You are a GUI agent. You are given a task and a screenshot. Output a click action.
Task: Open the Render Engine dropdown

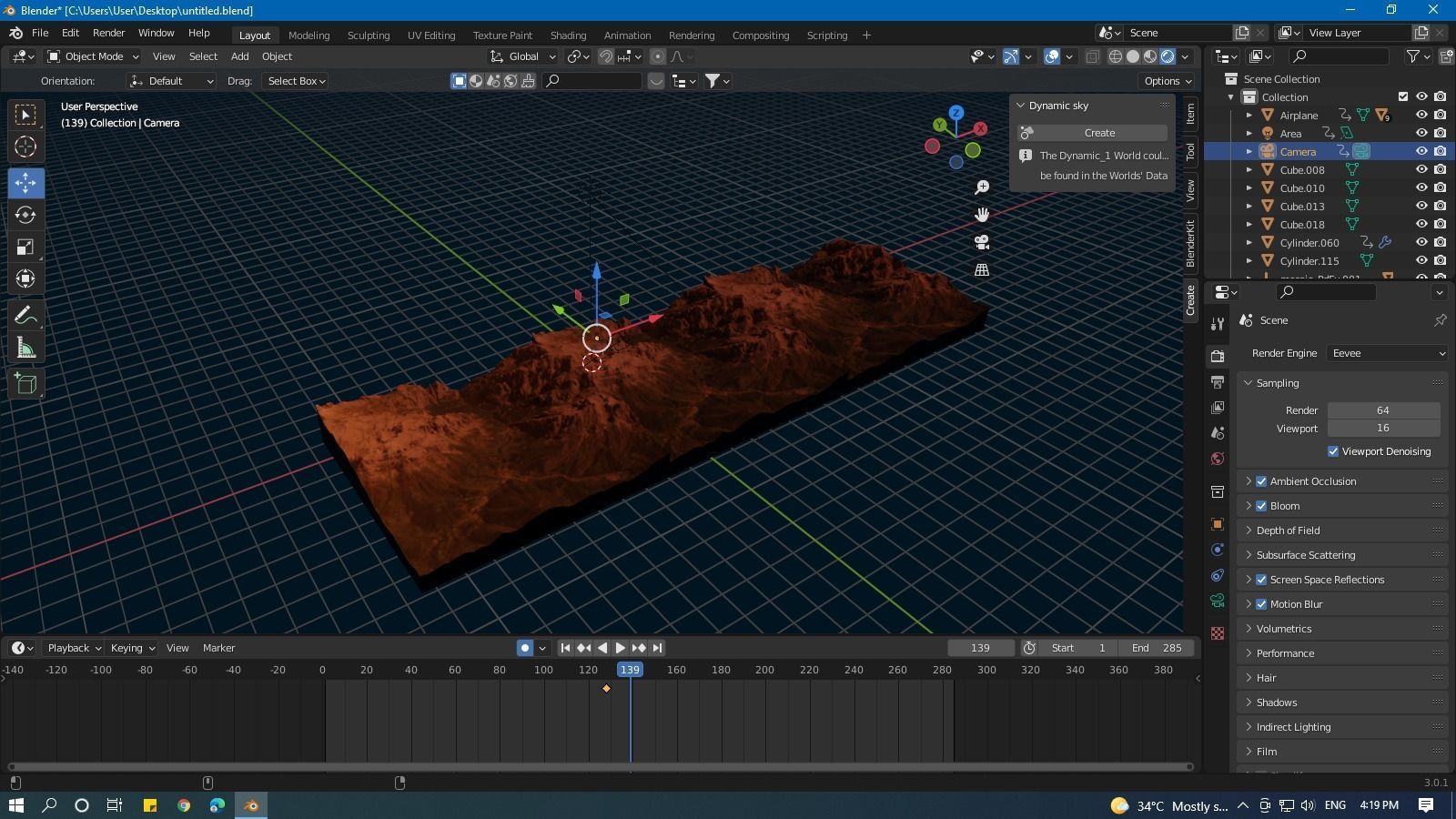pyautogui.click(x=1387, y=353)
